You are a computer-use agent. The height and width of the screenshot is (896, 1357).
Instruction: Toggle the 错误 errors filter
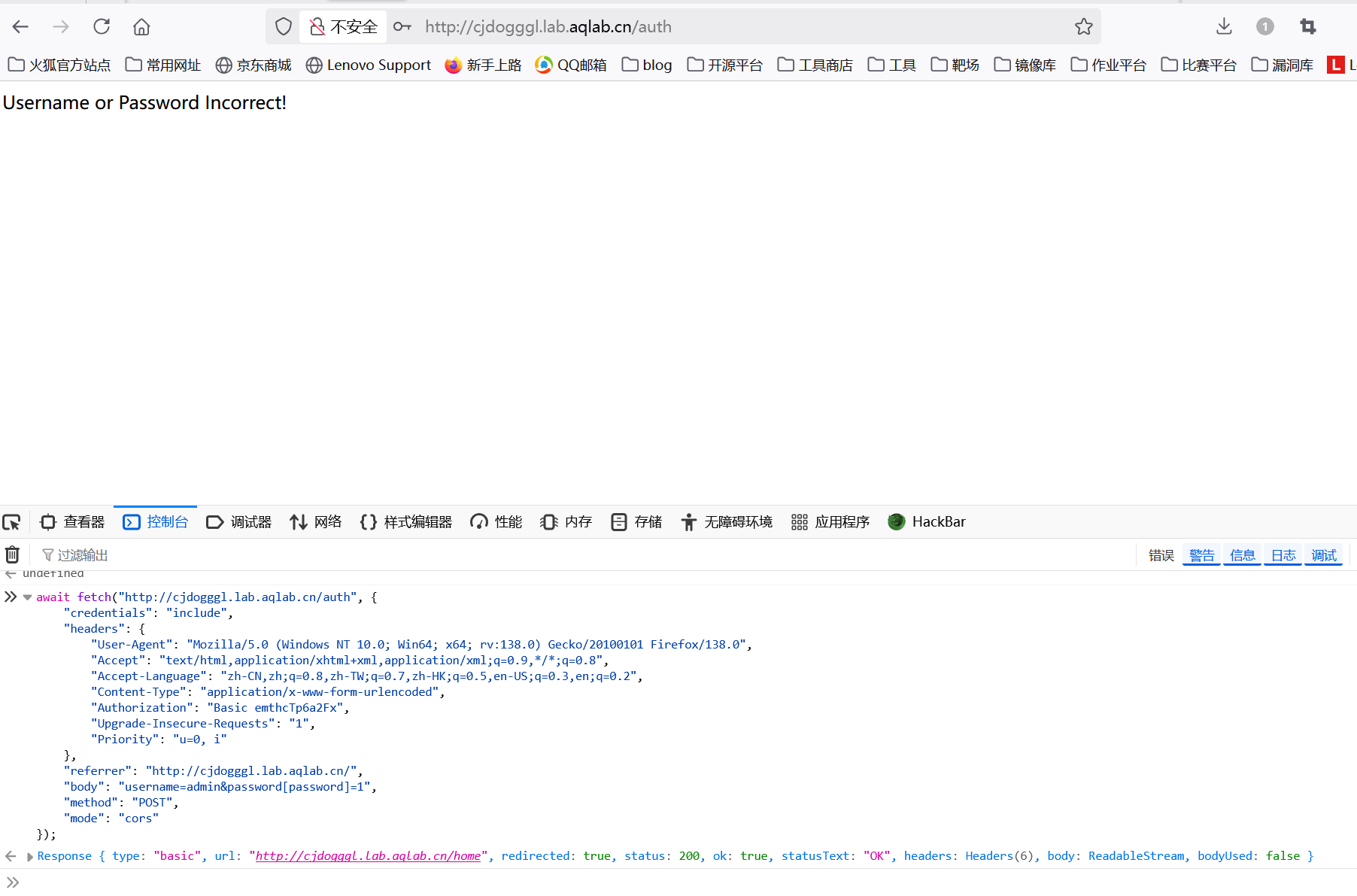1161,555
